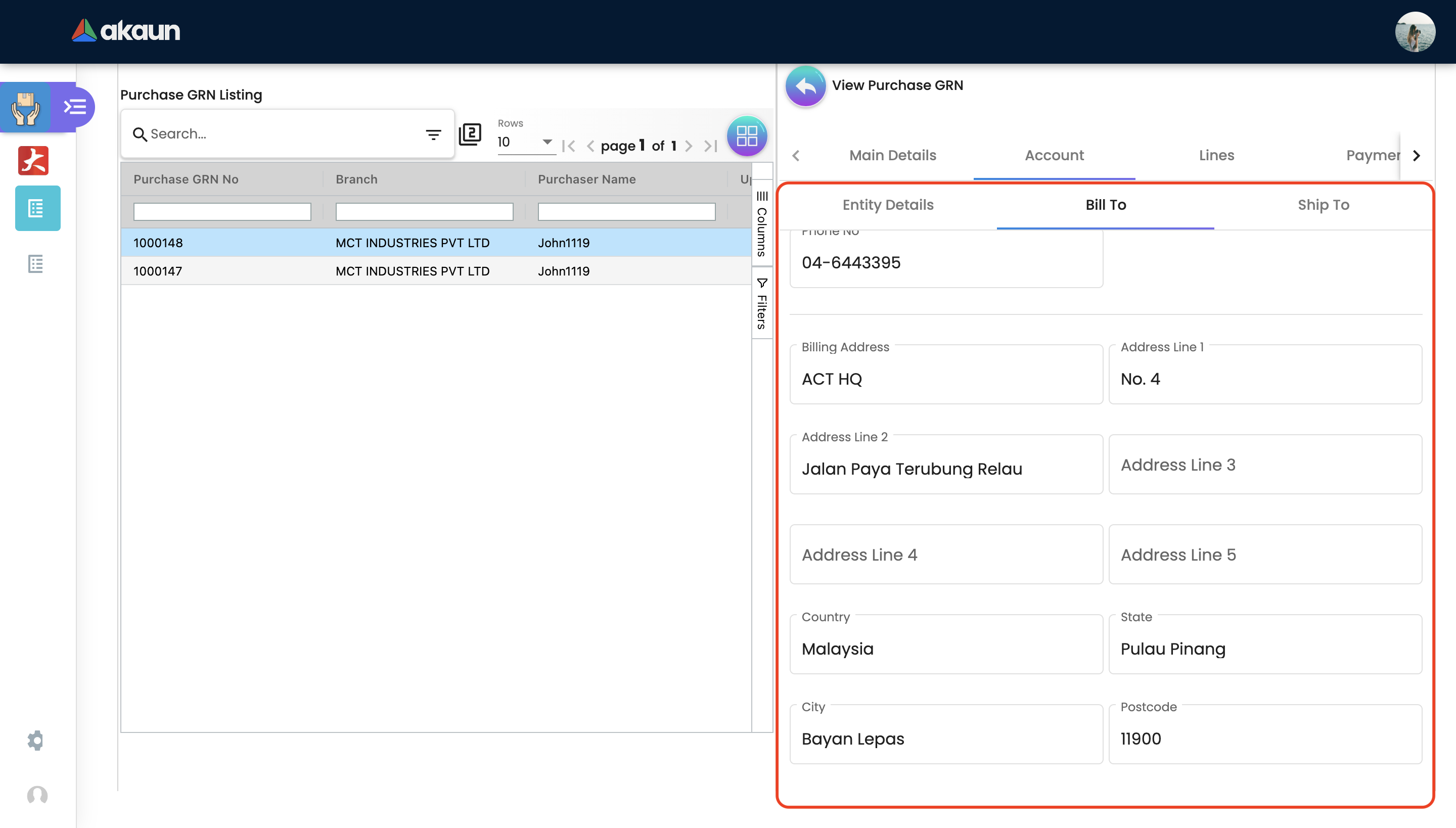Open the Columns side panel
Screen dimensions: 1456x828
click(x=761, y=224)
